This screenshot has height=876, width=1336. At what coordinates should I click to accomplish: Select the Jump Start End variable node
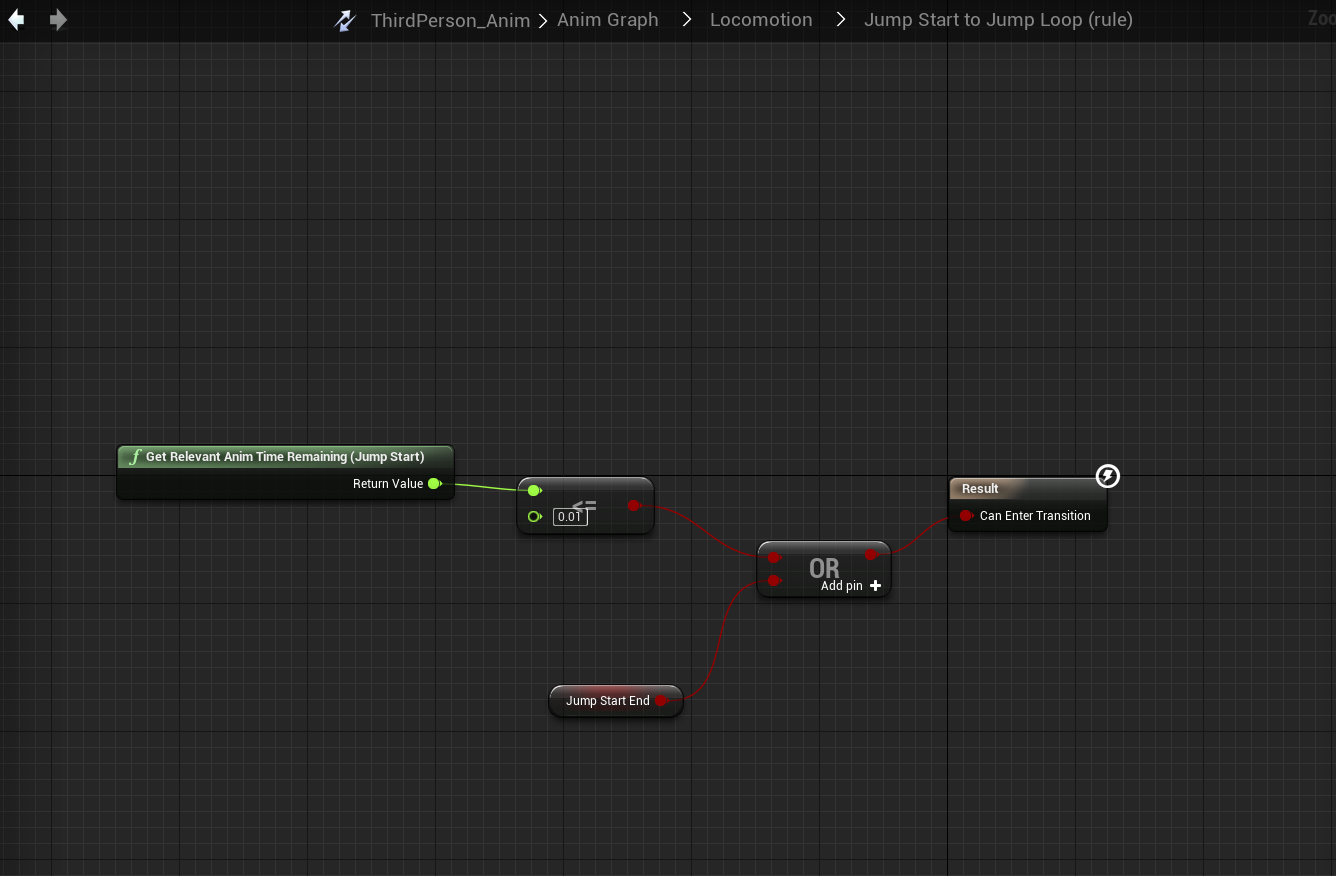pyautogui.click(x=607, y=701)
